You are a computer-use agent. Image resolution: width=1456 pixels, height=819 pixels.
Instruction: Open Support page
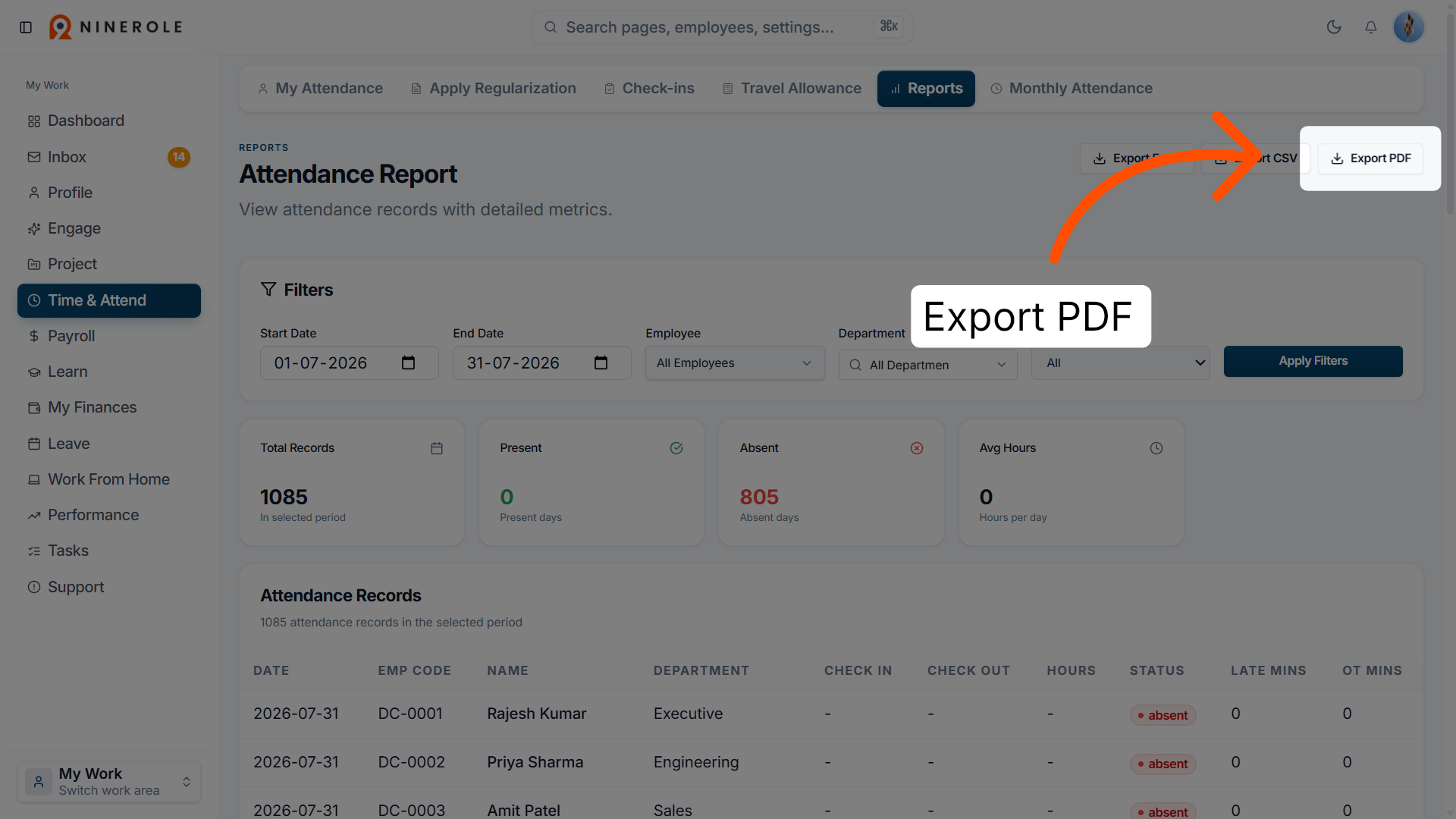[x=108, y=587]
